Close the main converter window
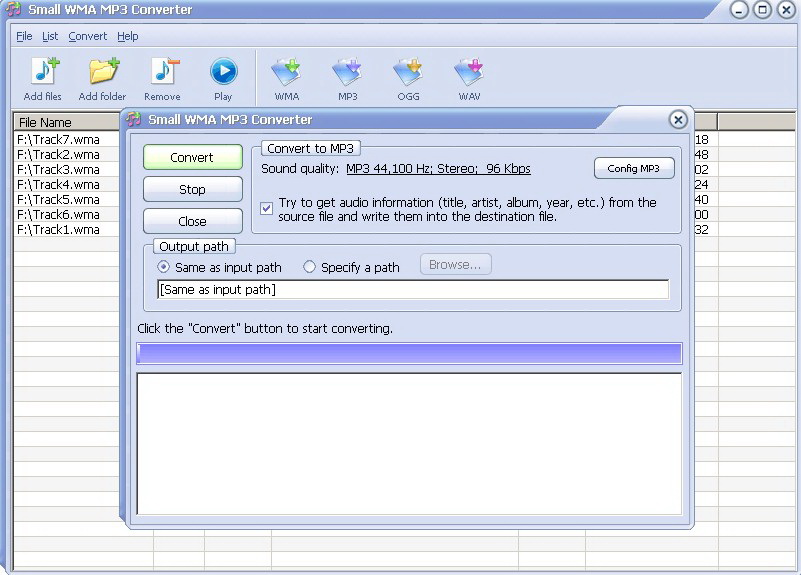Viewport: 801px width, 575px height. [x=786, y=10]
